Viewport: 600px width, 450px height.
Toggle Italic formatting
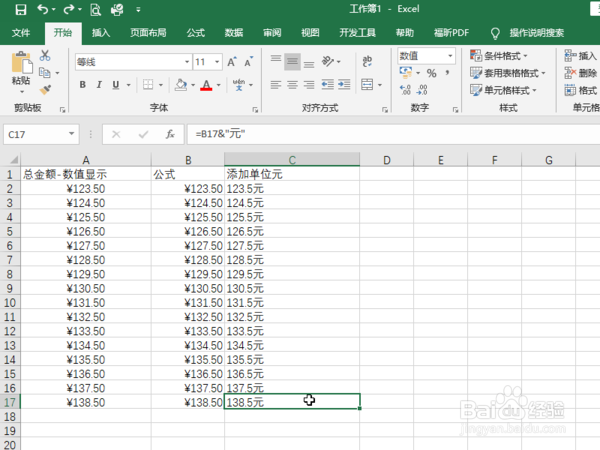(99, 85)
